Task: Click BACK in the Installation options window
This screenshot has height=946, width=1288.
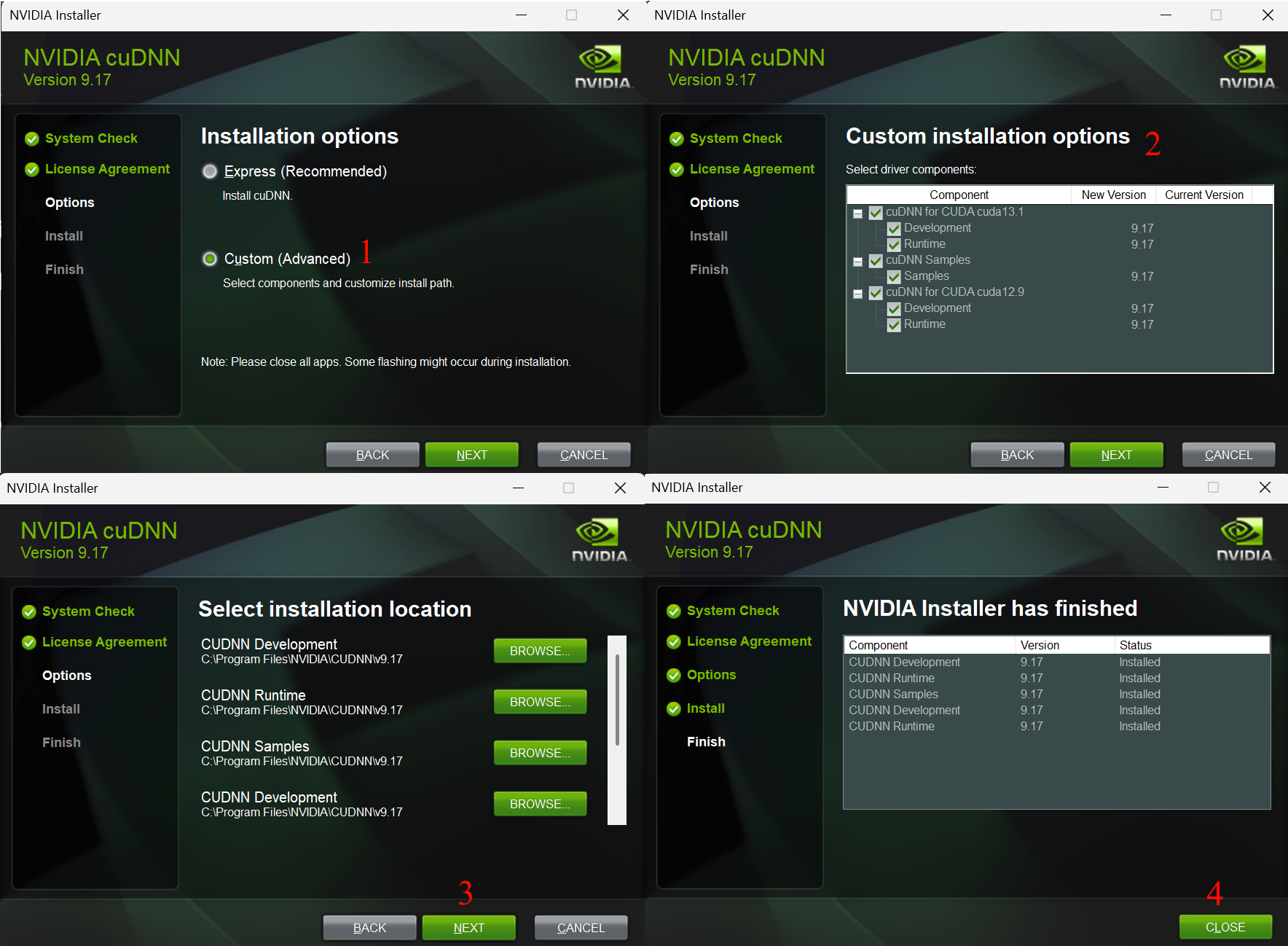Action: (372, 455)
